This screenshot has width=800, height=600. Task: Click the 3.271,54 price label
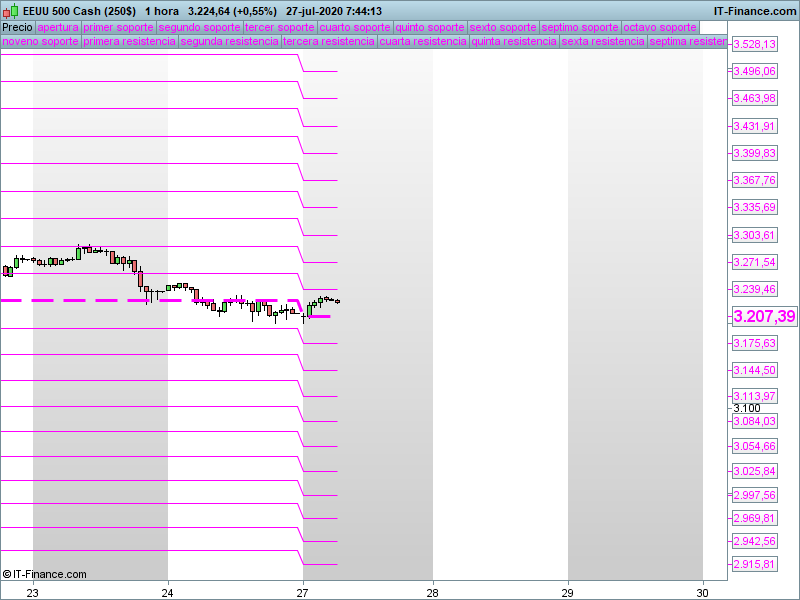coord(755,262)
